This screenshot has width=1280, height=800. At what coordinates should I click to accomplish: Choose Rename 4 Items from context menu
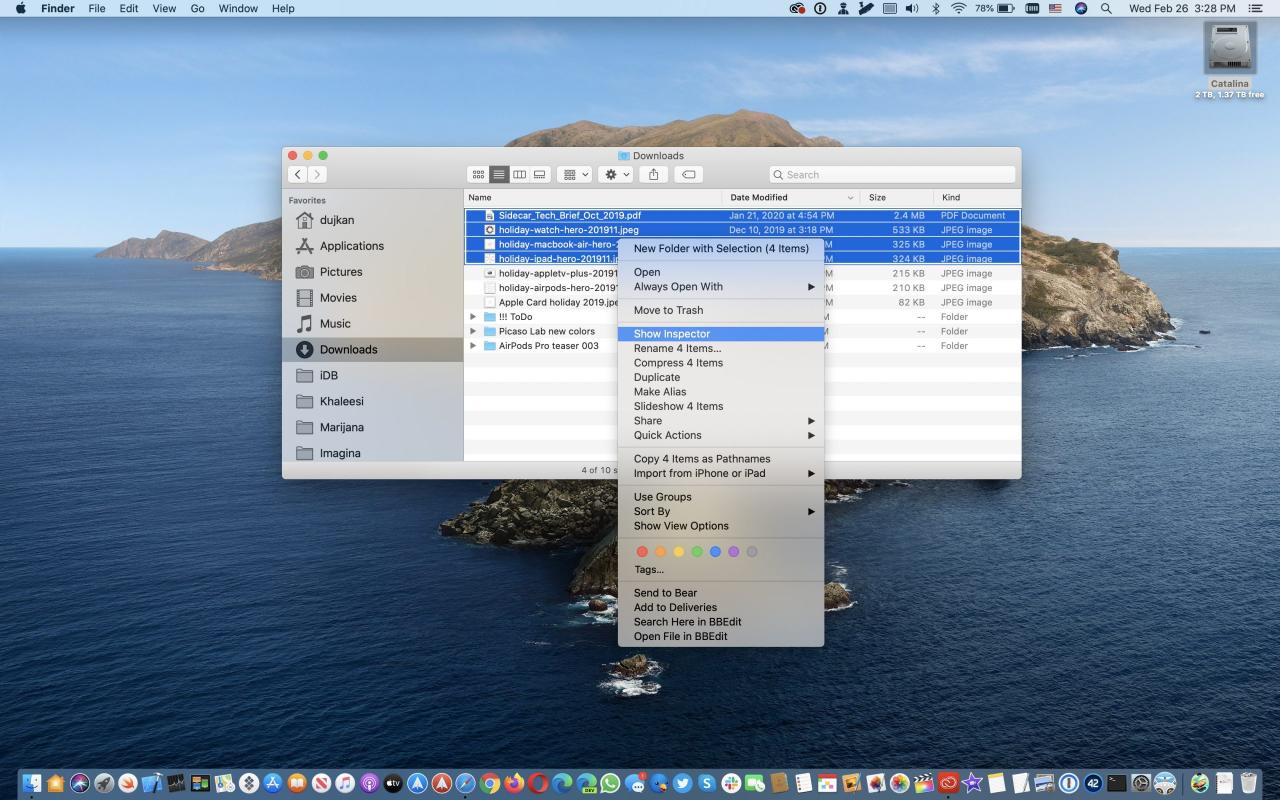(677, 348)
